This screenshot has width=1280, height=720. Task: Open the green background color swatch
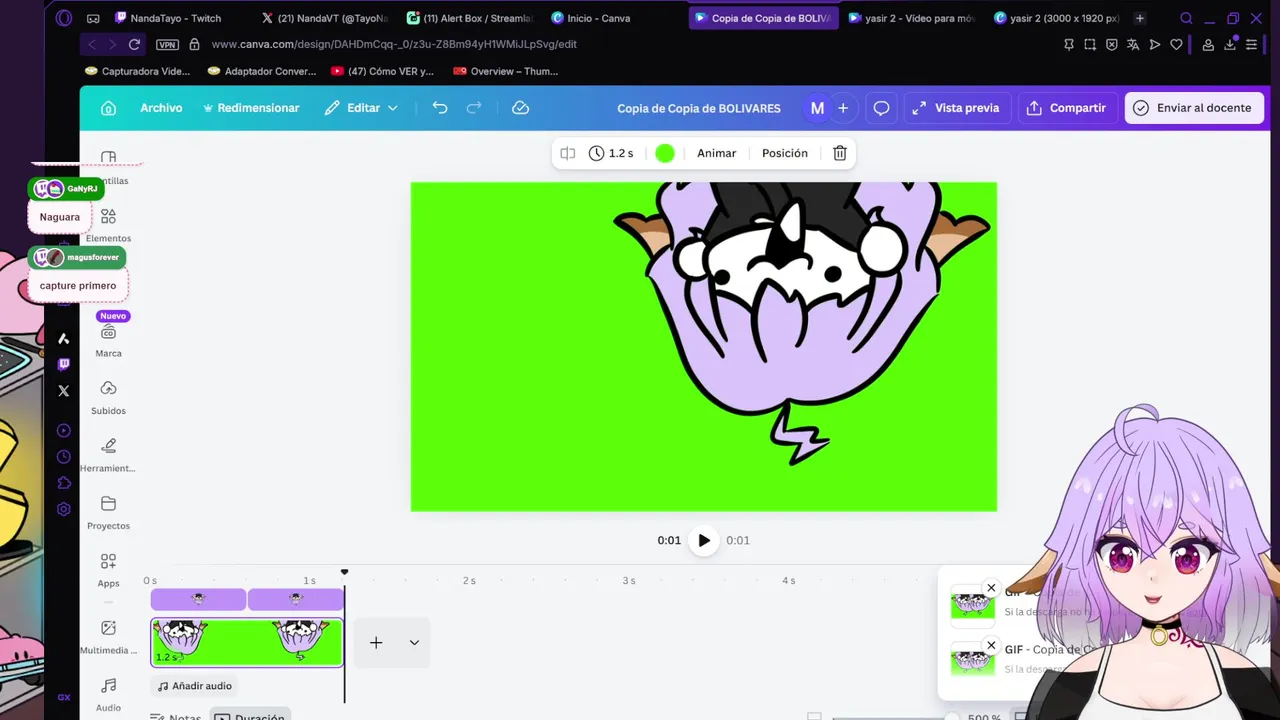coord(665,153)
